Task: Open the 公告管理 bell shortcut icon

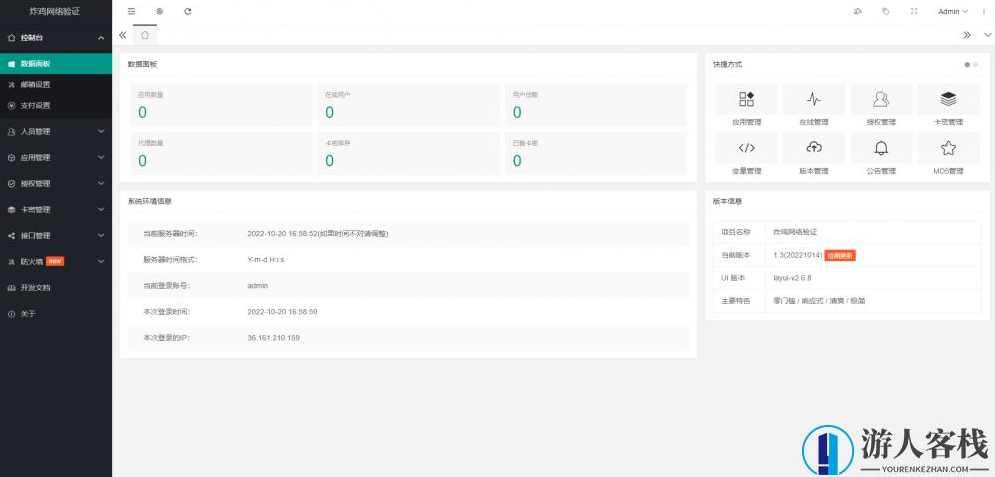Action: pos(881,148)
